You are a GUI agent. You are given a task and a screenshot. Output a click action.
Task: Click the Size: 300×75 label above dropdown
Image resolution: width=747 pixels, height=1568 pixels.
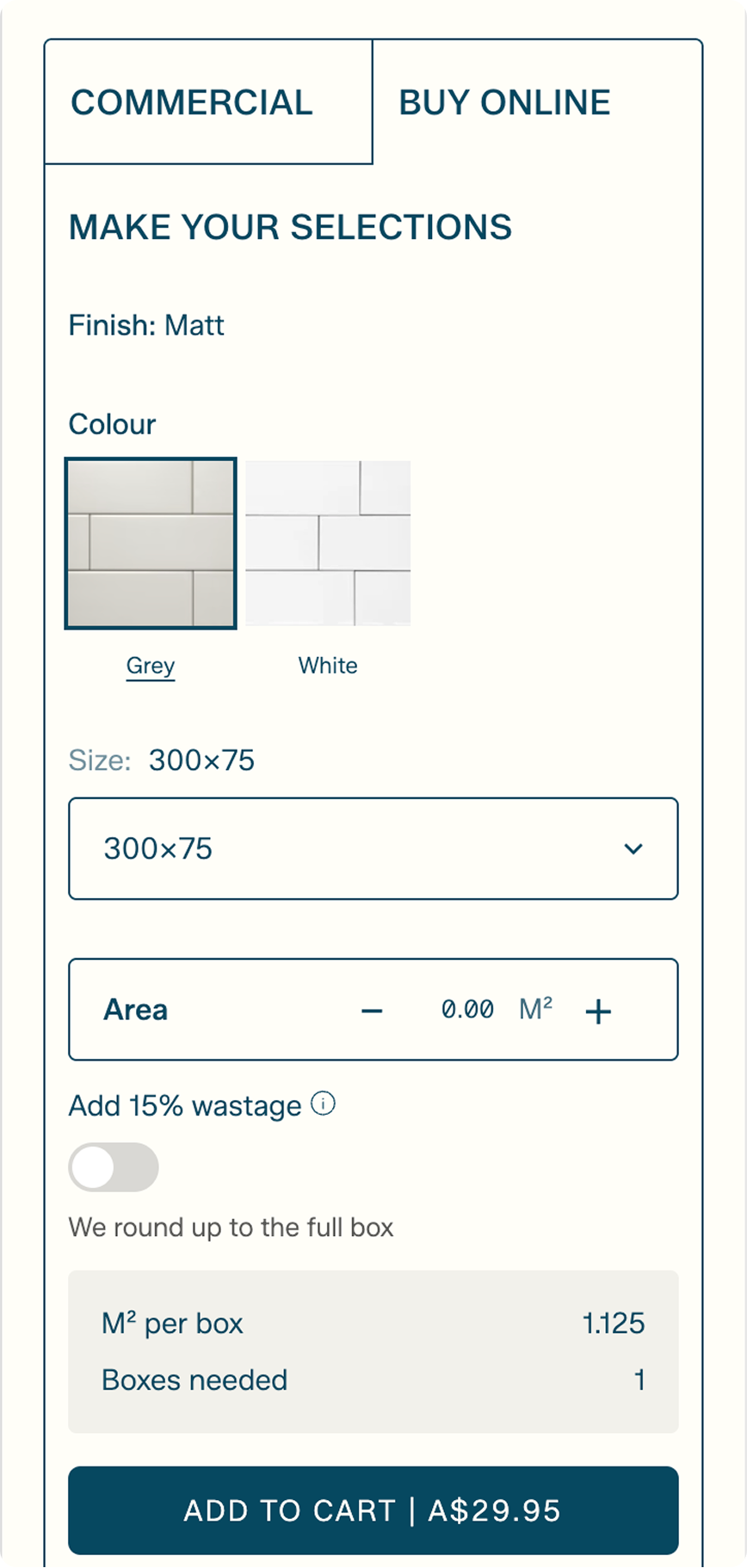click(x=162, y=760)
